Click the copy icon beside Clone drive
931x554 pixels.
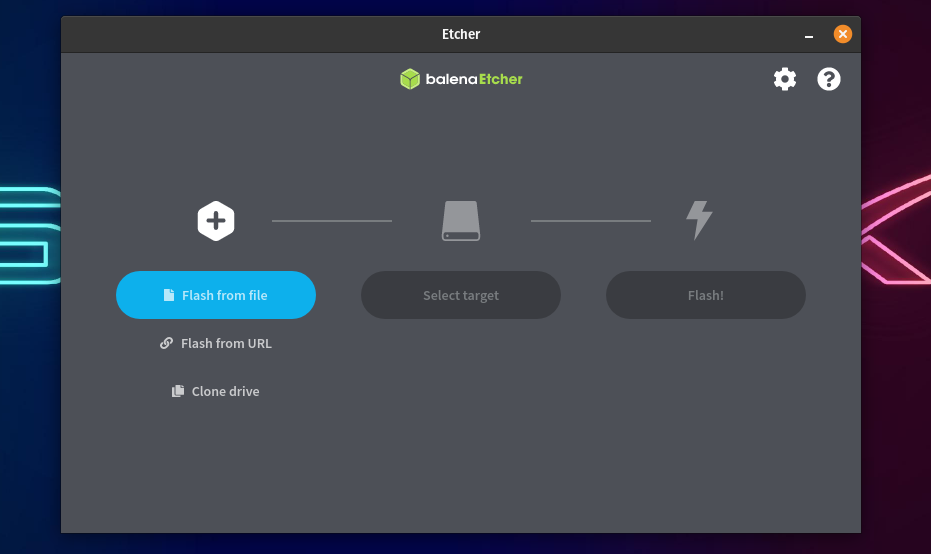(x=178, y=391)
